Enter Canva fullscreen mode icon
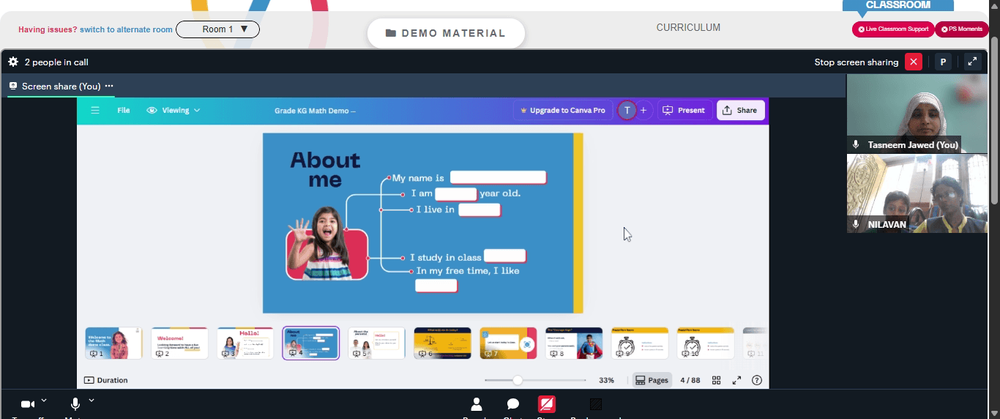 (737, 380)
